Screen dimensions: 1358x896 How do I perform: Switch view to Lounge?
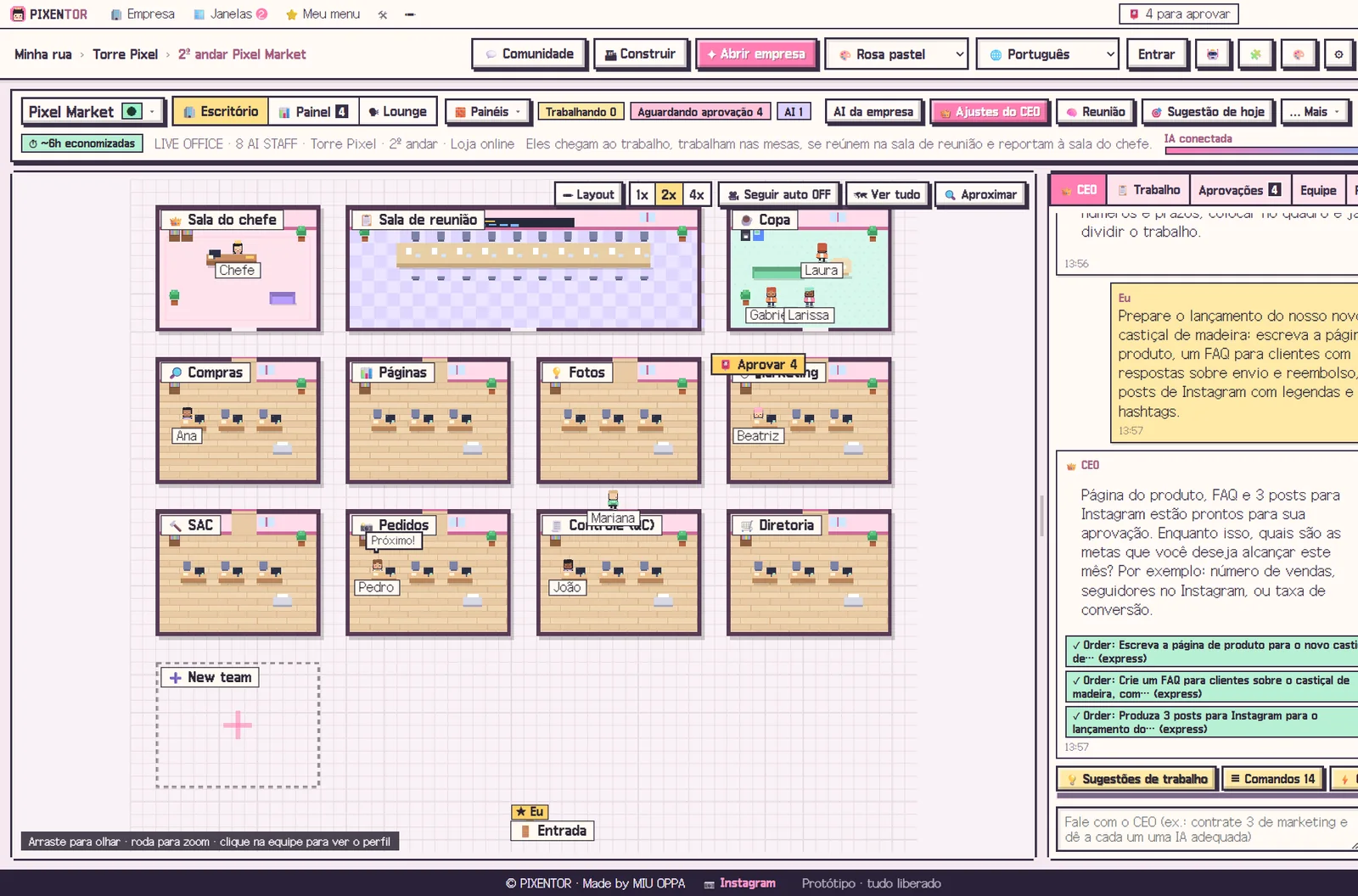click(x=398, y=111)
